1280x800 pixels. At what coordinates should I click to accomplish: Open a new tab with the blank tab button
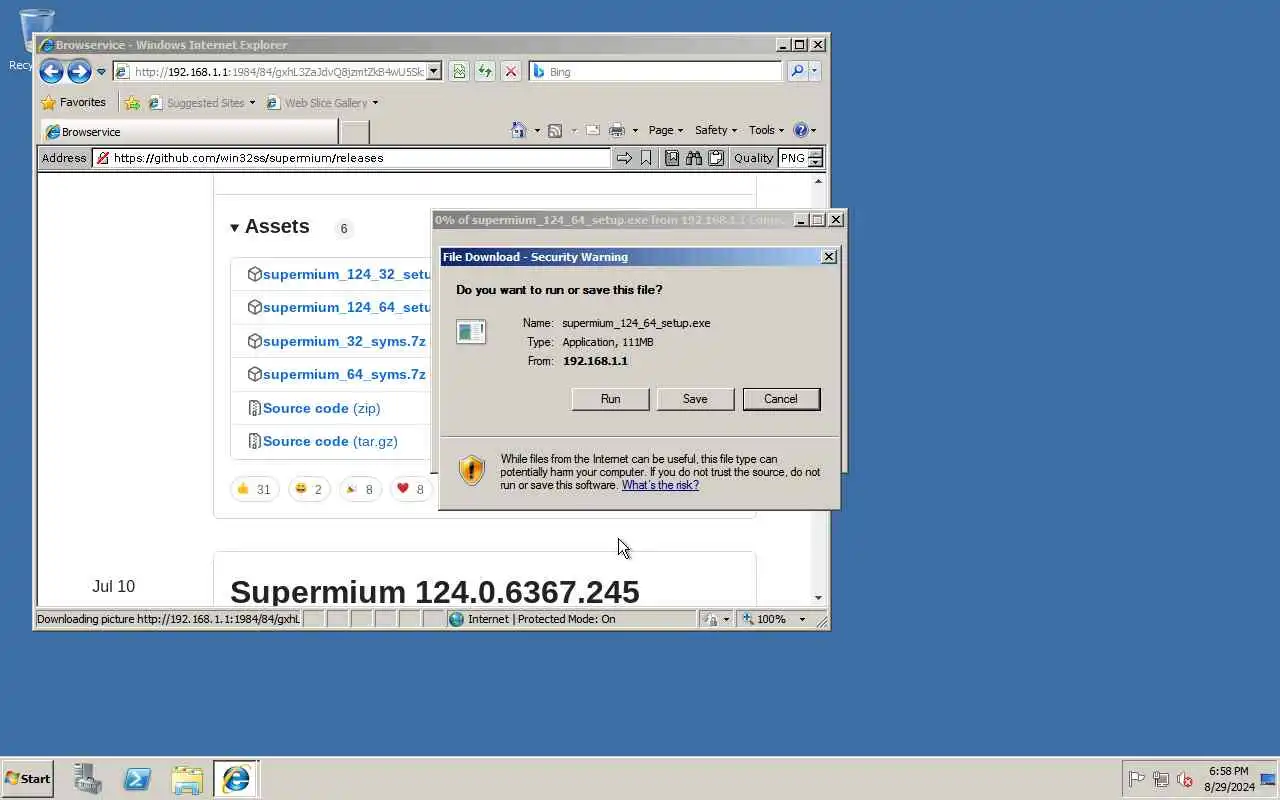pyautogui.click(x=355, y=131)
